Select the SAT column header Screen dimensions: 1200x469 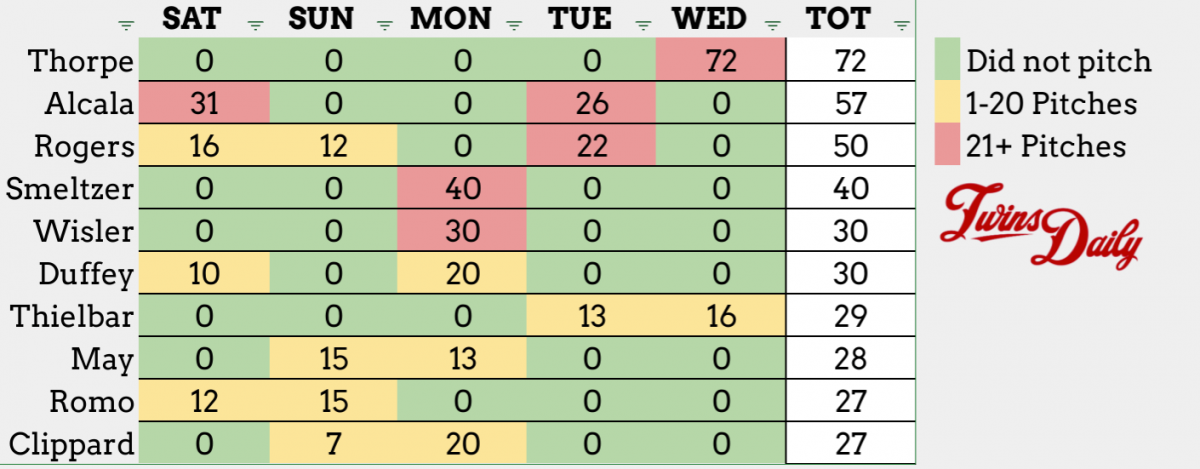pos(204,18)
